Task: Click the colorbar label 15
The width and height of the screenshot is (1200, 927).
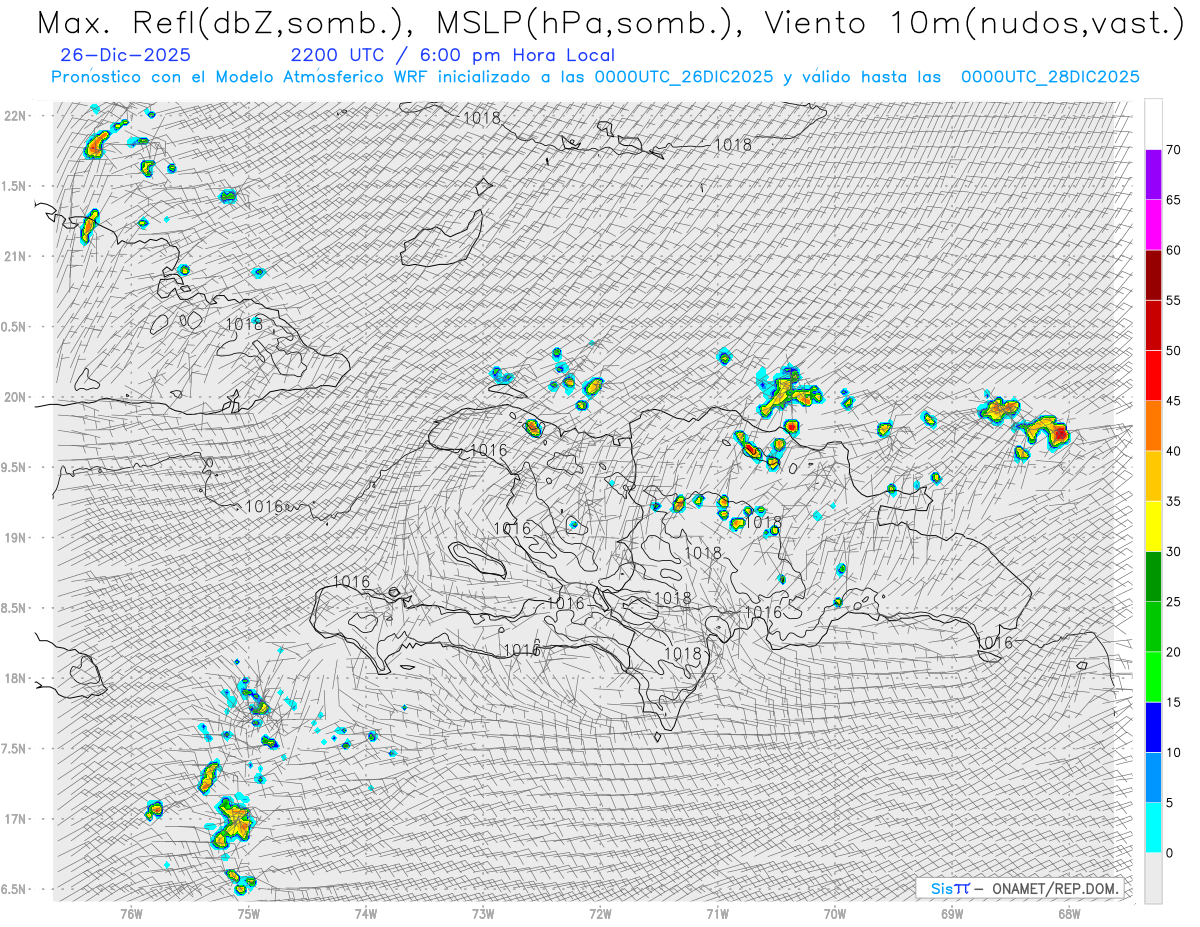Action: [1173, 702]
